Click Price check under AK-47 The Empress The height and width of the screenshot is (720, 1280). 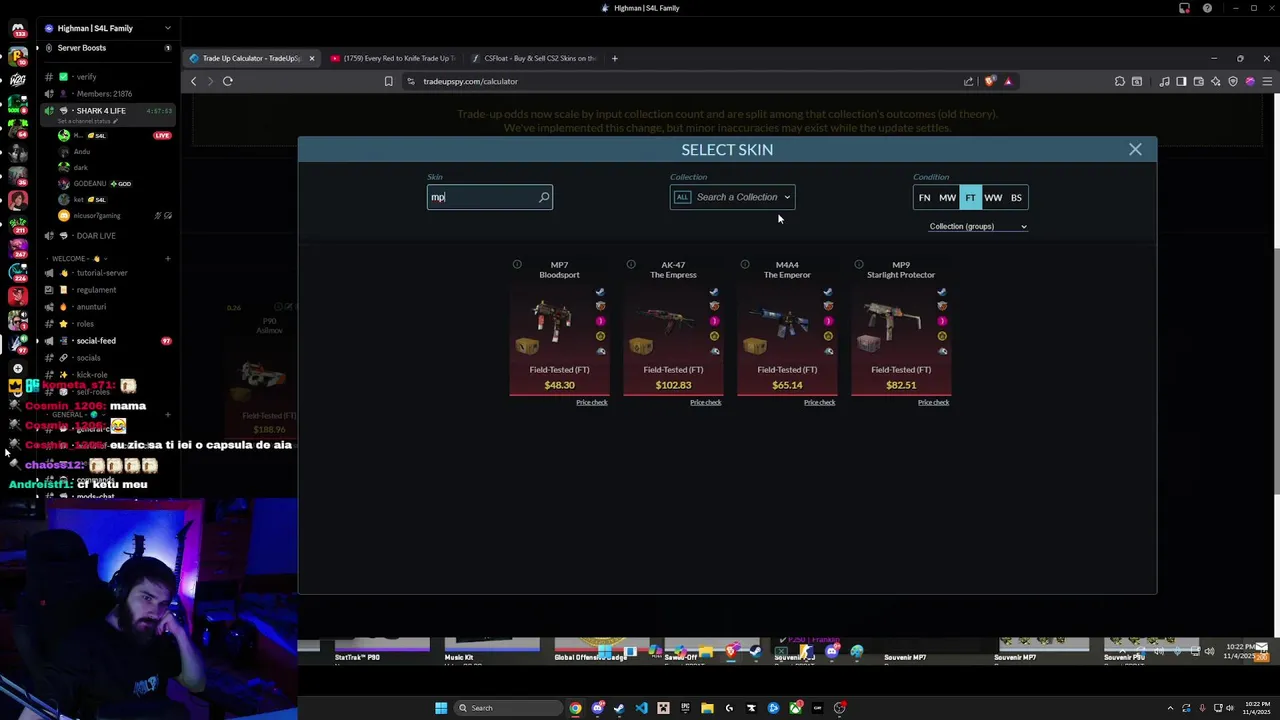(x=705, y=402)
